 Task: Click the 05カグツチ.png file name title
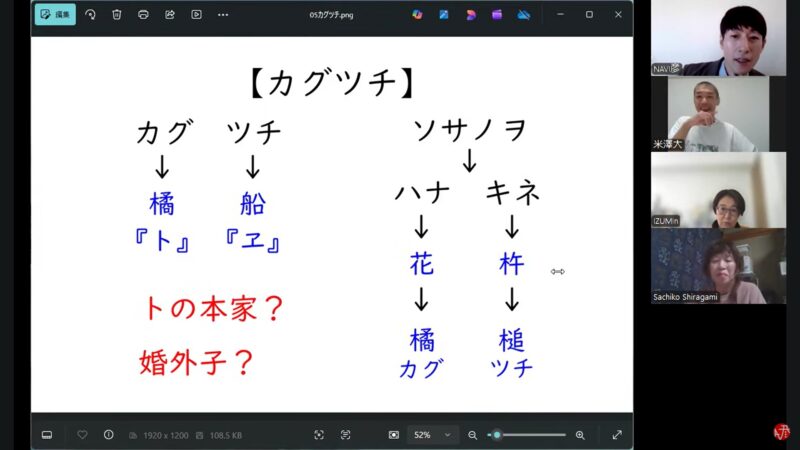pos(331,15)
